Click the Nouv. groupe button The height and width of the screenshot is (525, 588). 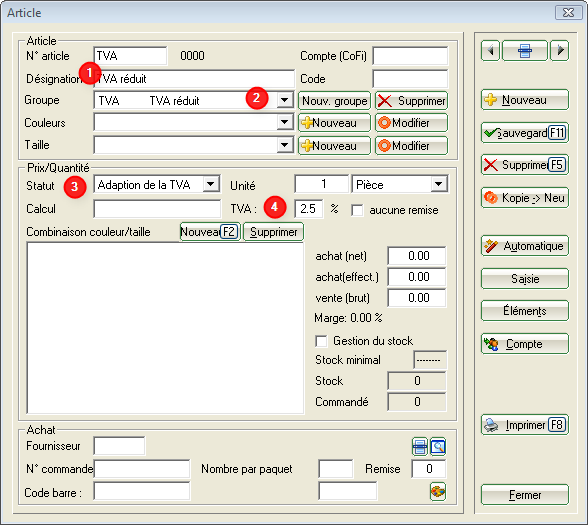(334, 100)
